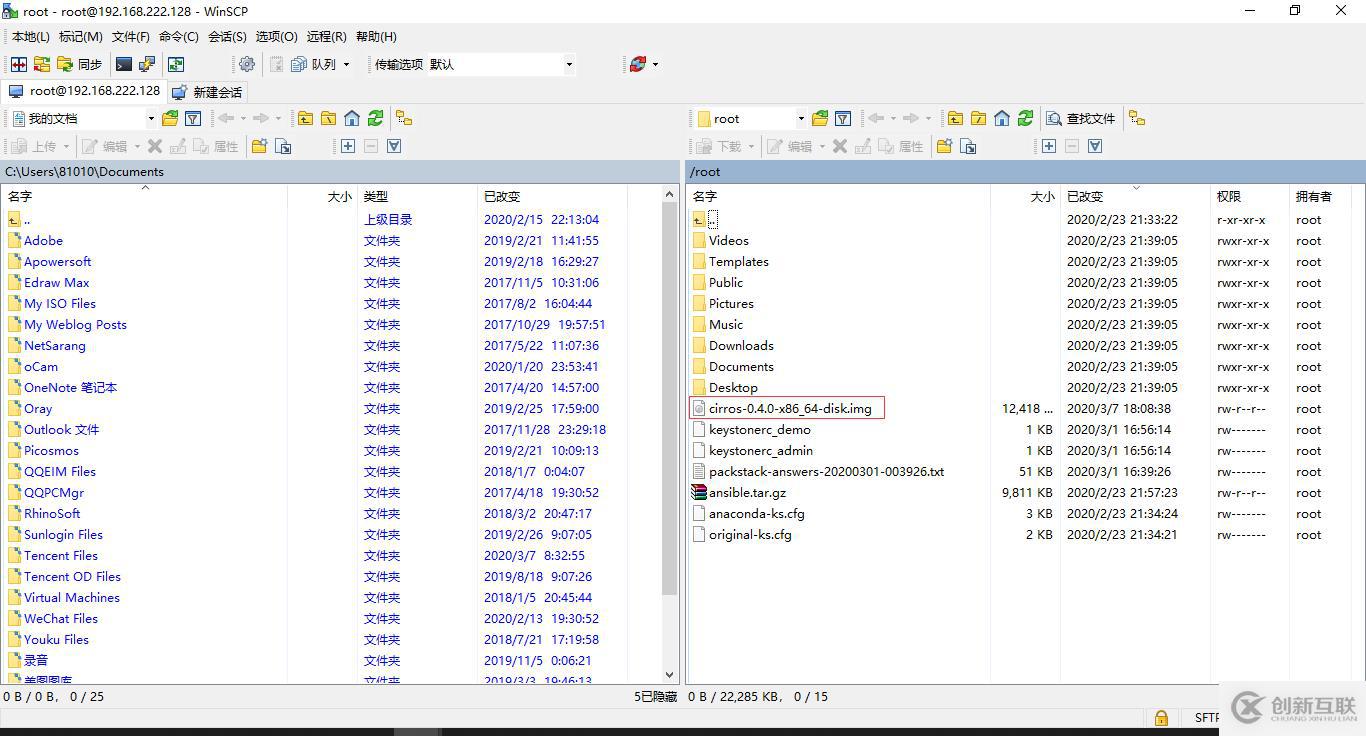Toggle the filter funnel on the local panel
The image size is (1366, 736).
point(193,118)
